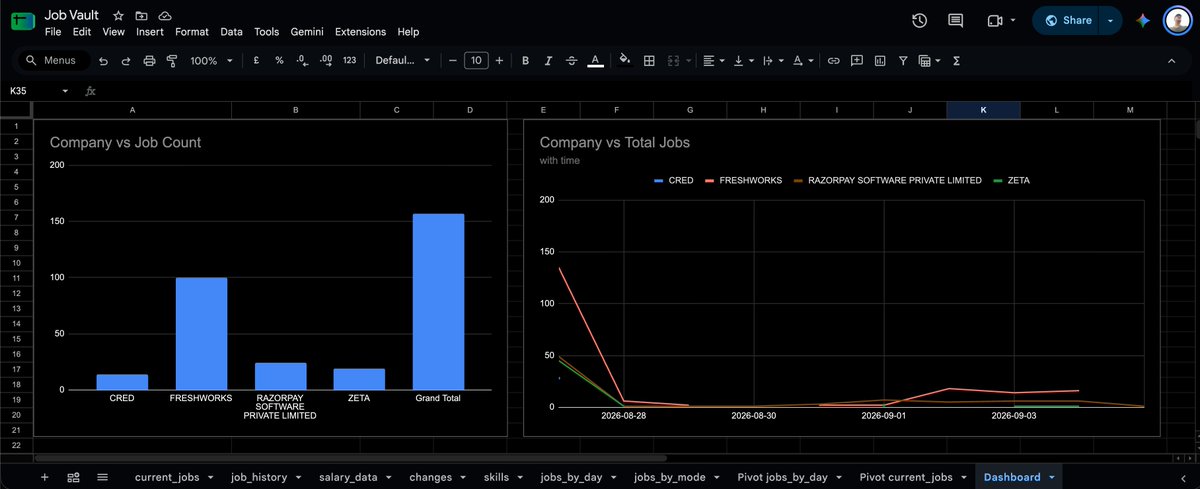Format as currency with pound icon

point(257,61)
